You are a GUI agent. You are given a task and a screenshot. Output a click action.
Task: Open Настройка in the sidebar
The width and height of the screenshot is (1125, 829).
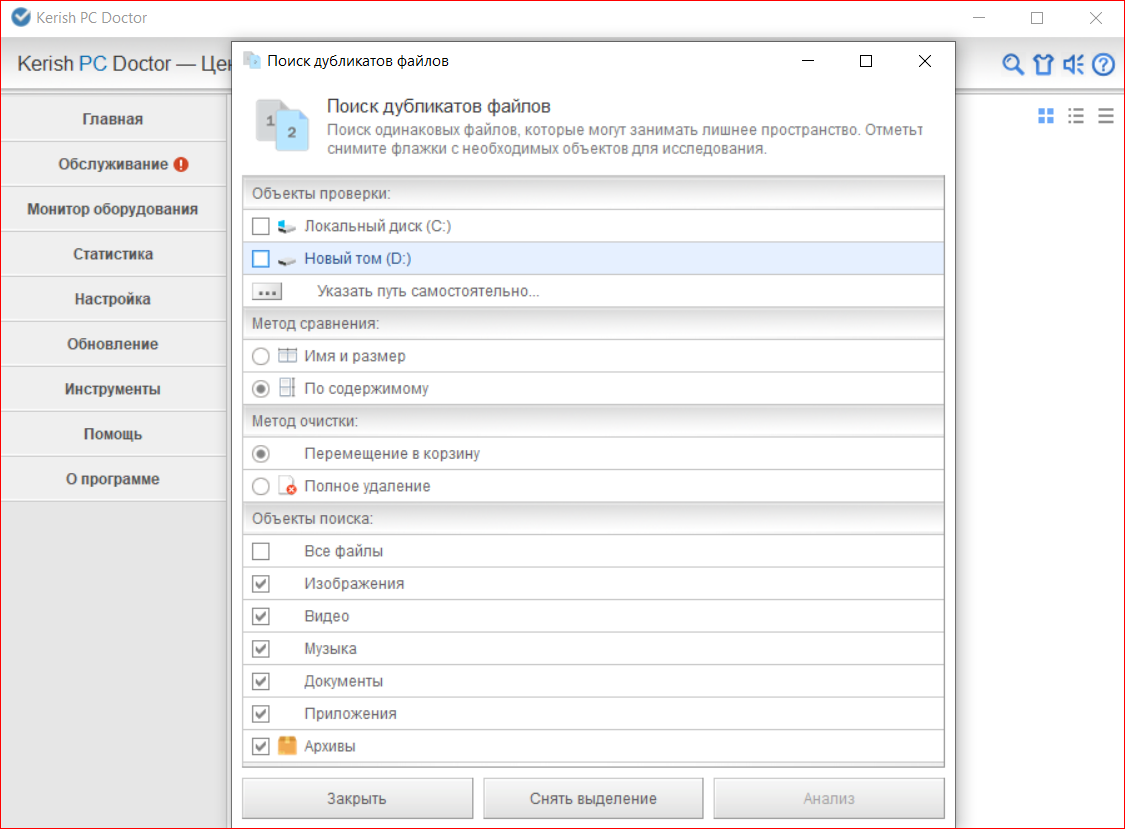tap(113, 299)
